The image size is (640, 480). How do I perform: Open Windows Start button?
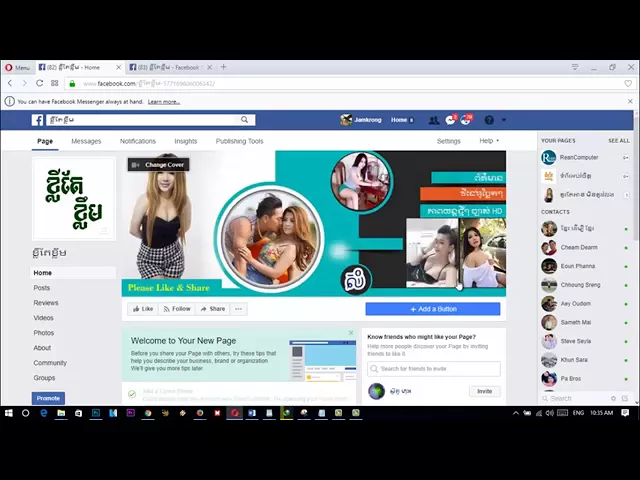click(x=9, y=413)
